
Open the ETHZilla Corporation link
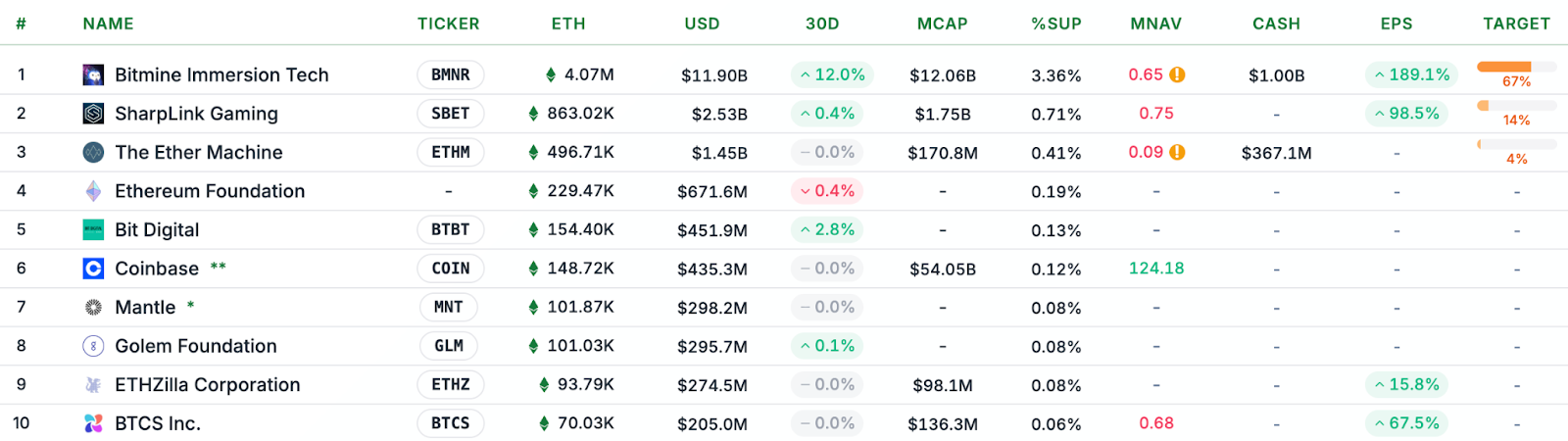(207, 385)
